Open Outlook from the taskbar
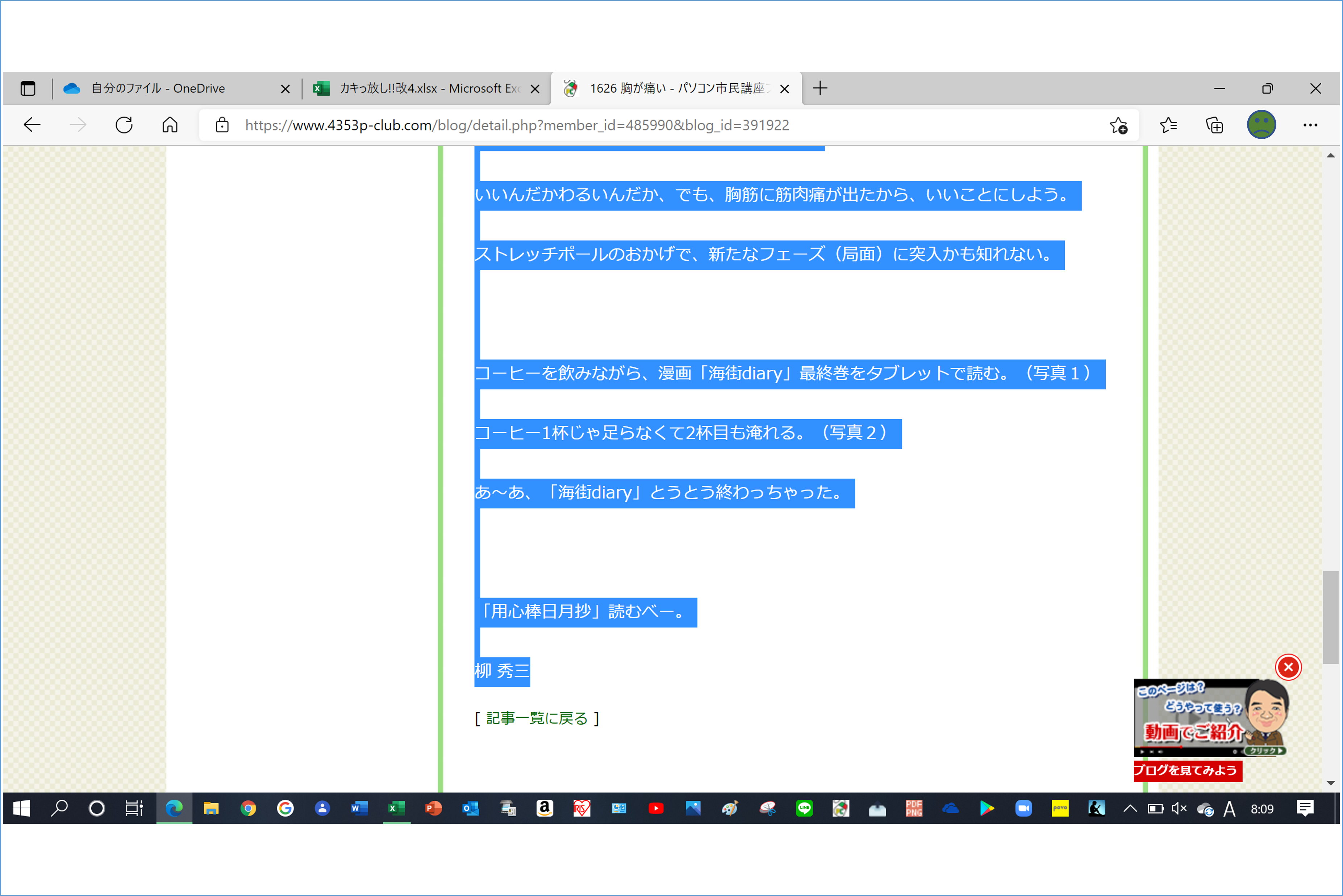This screenshot has width=1343, height=896. (x=470, y=808)
